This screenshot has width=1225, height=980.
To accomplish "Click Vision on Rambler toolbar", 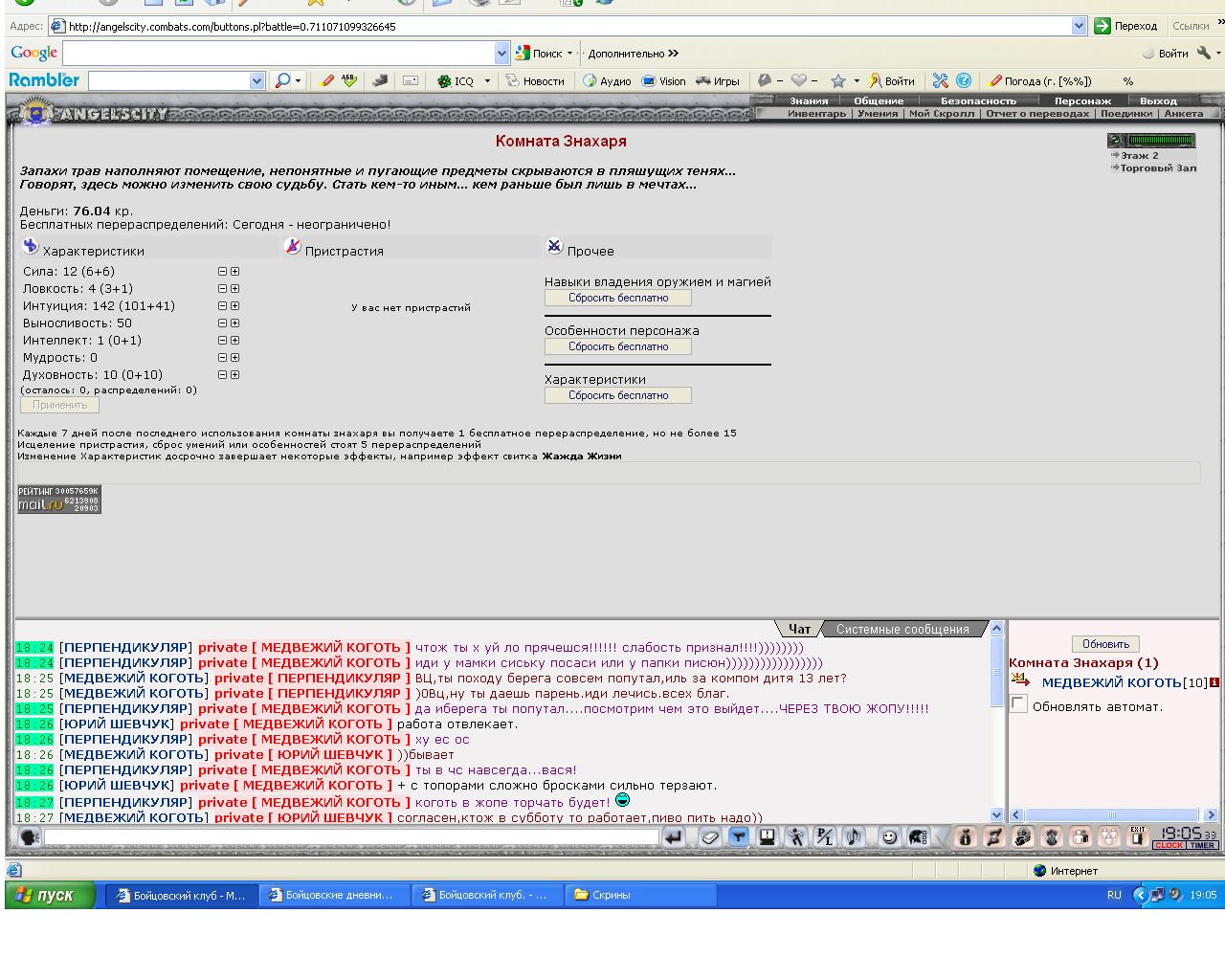I will coord(664,81).
